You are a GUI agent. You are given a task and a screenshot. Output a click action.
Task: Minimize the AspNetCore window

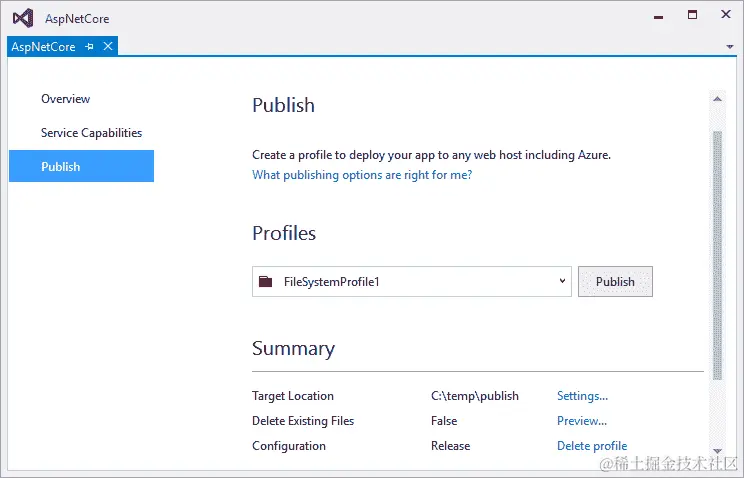pos(658,17)
